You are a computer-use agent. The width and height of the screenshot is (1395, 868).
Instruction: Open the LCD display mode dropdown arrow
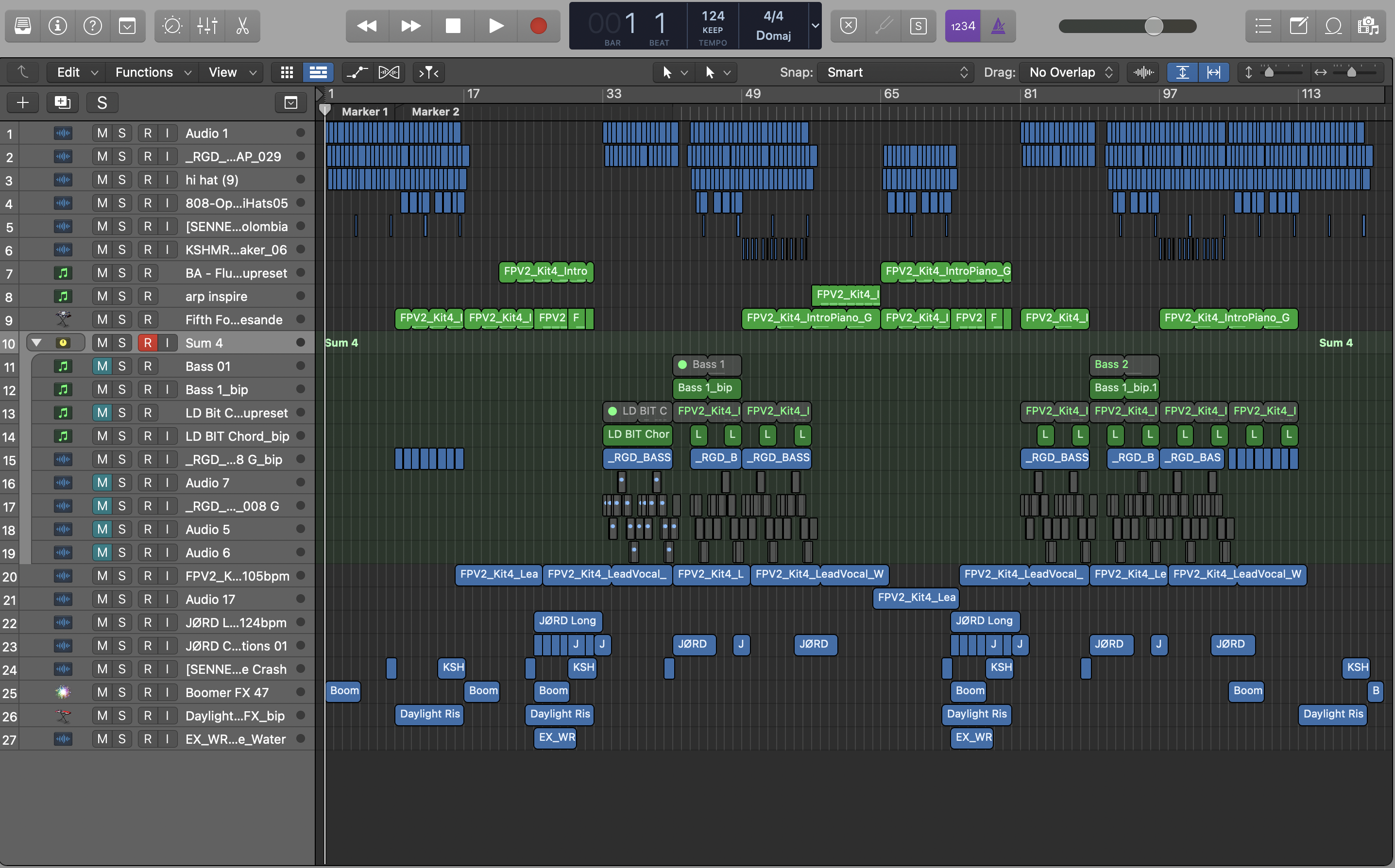pyautogui.click(x=815, y=26)
